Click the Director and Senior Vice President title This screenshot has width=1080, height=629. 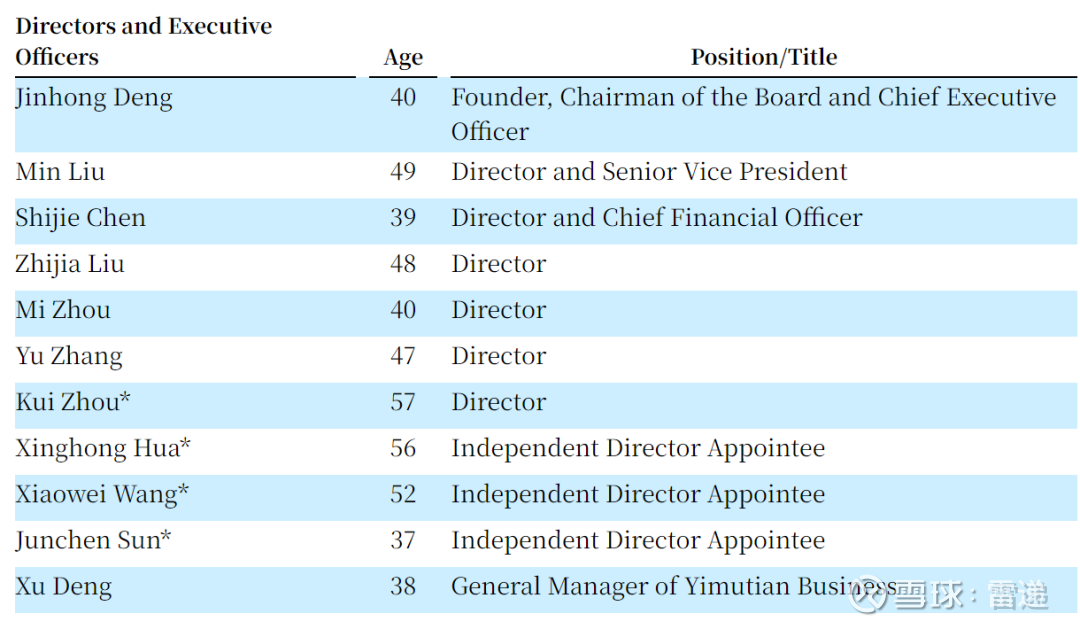(649, 172)
